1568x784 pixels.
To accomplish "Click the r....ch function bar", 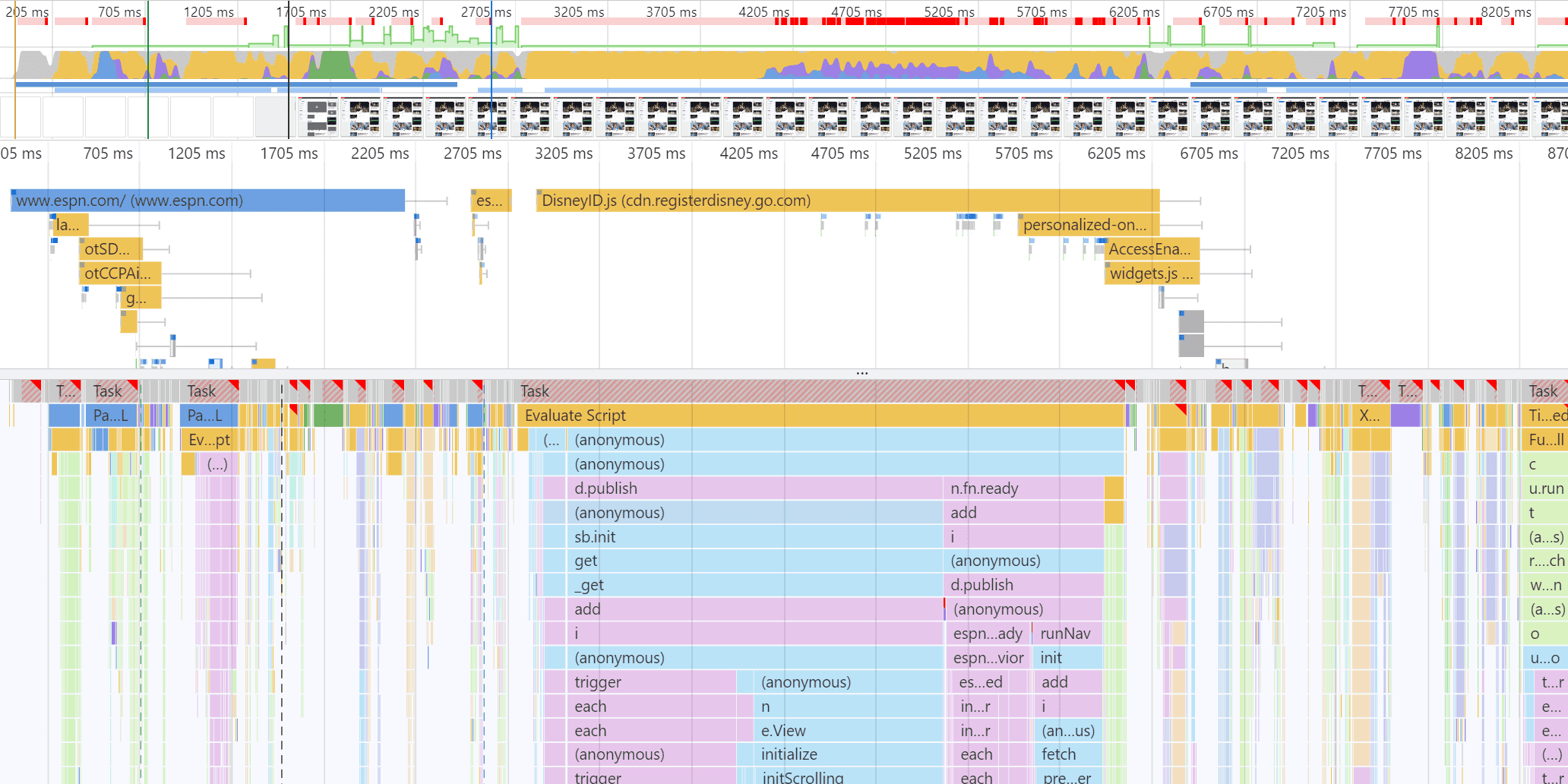I will pos(1545,561).
